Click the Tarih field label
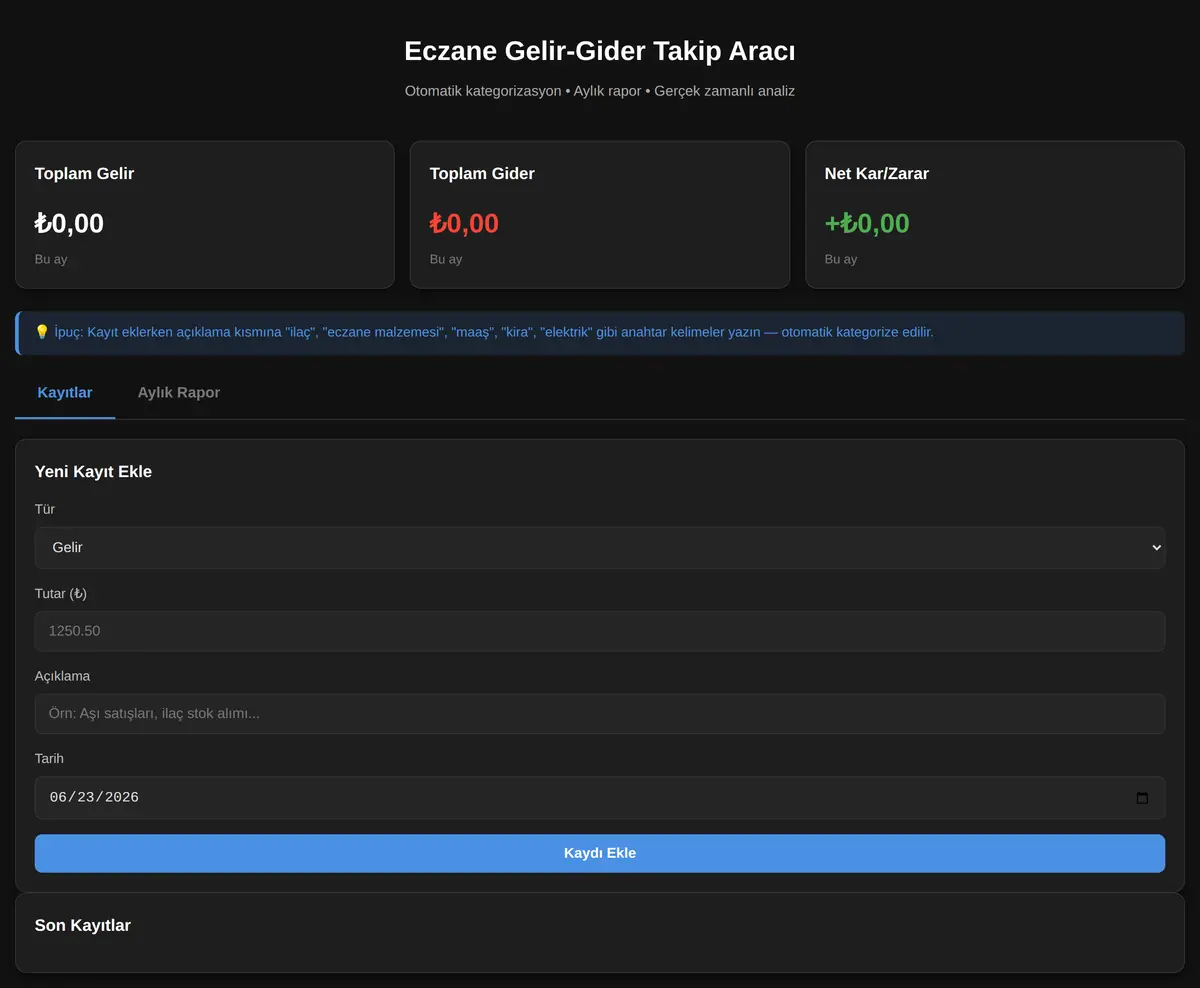 (x=49, y=759)
